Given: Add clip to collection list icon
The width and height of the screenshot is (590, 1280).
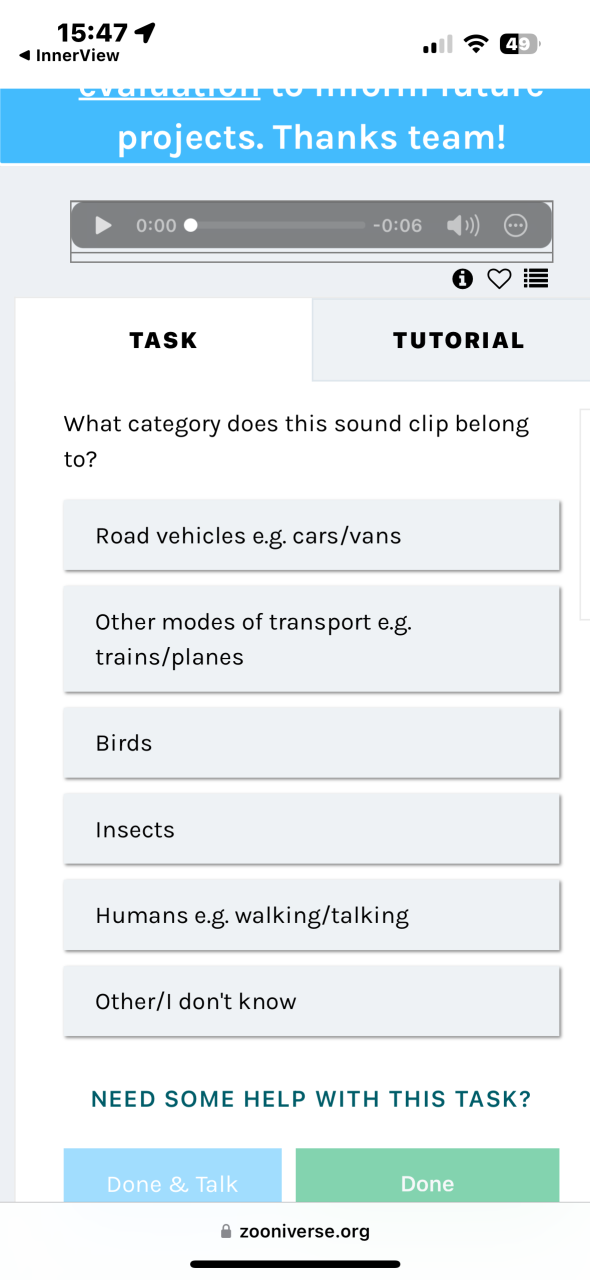Looking at the screenshot, I should point(536,279).
